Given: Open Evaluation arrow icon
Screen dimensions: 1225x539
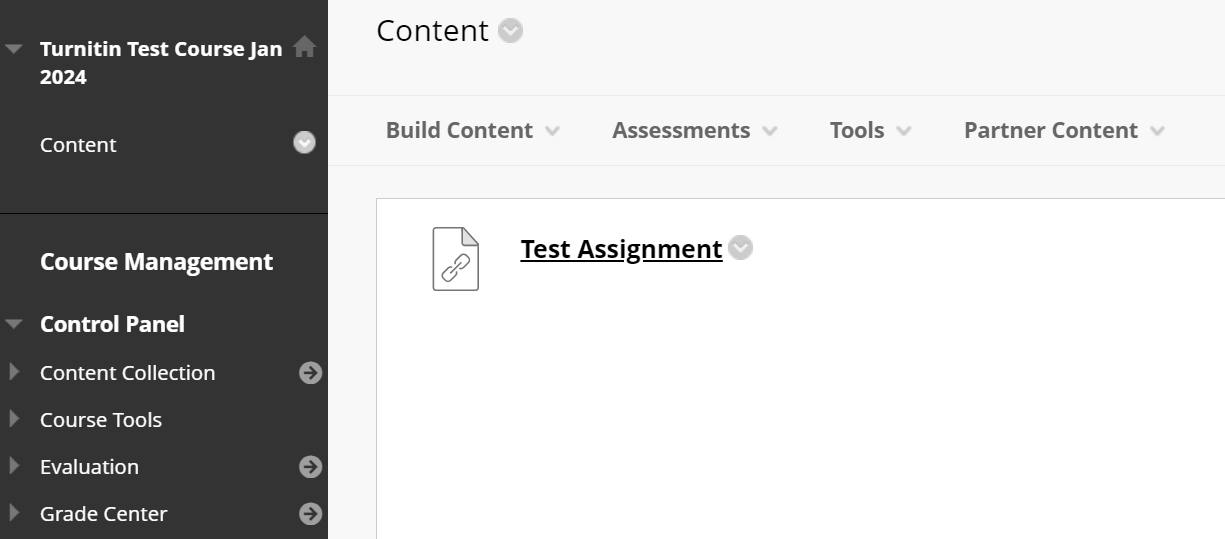Looking at the screenshot, I should click(x=311, y=467).
